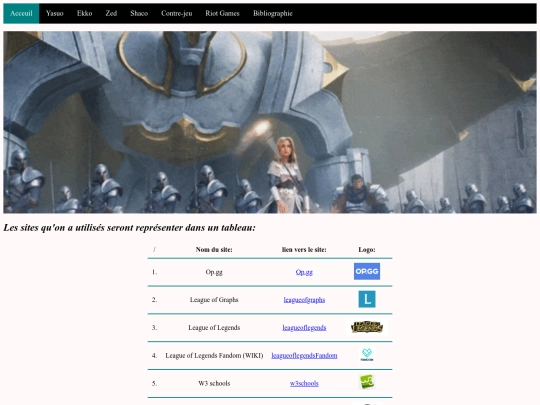Open the Riot Games page

click(x=222, y=13)
